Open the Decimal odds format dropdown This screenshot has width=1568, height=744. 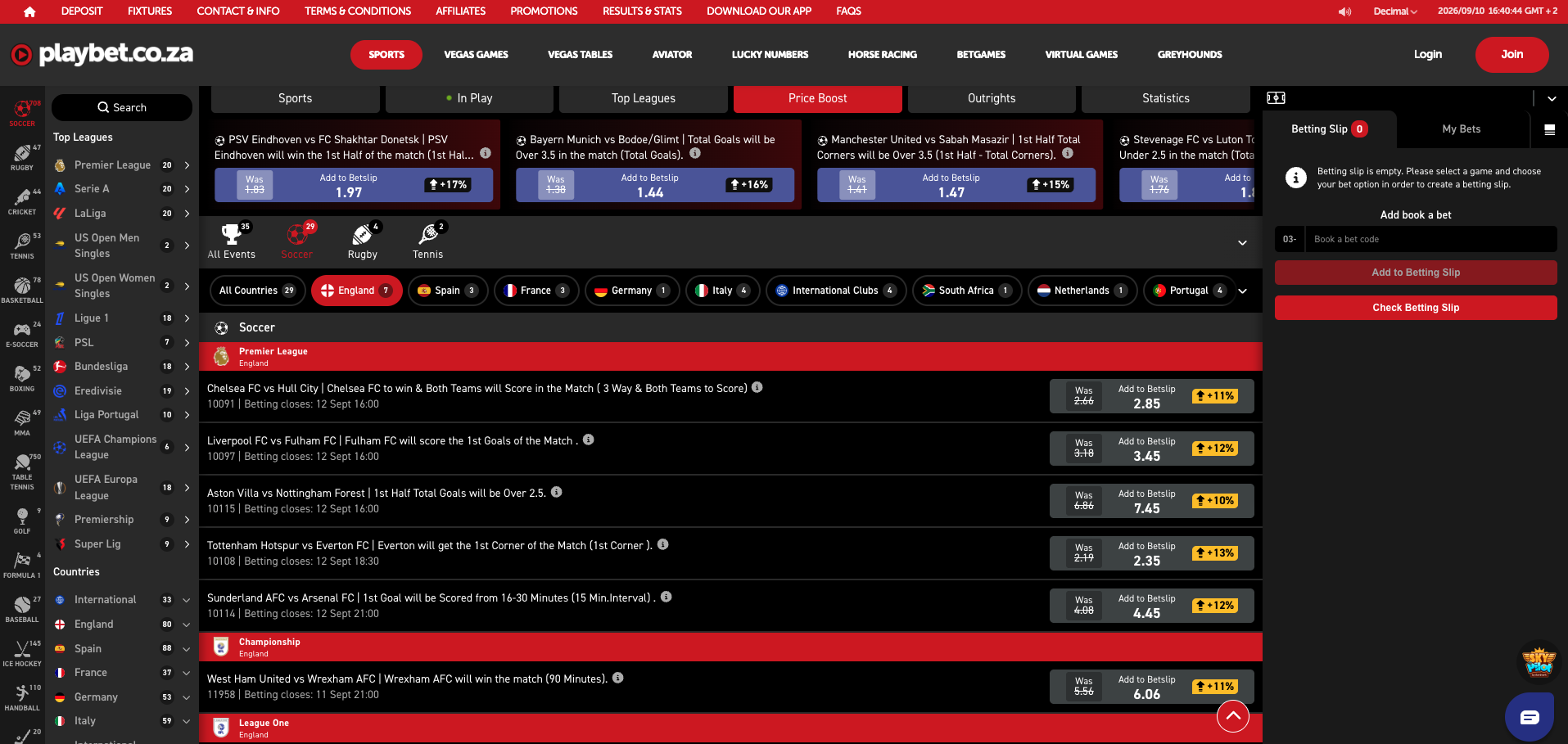click(x=1394, y=11)
